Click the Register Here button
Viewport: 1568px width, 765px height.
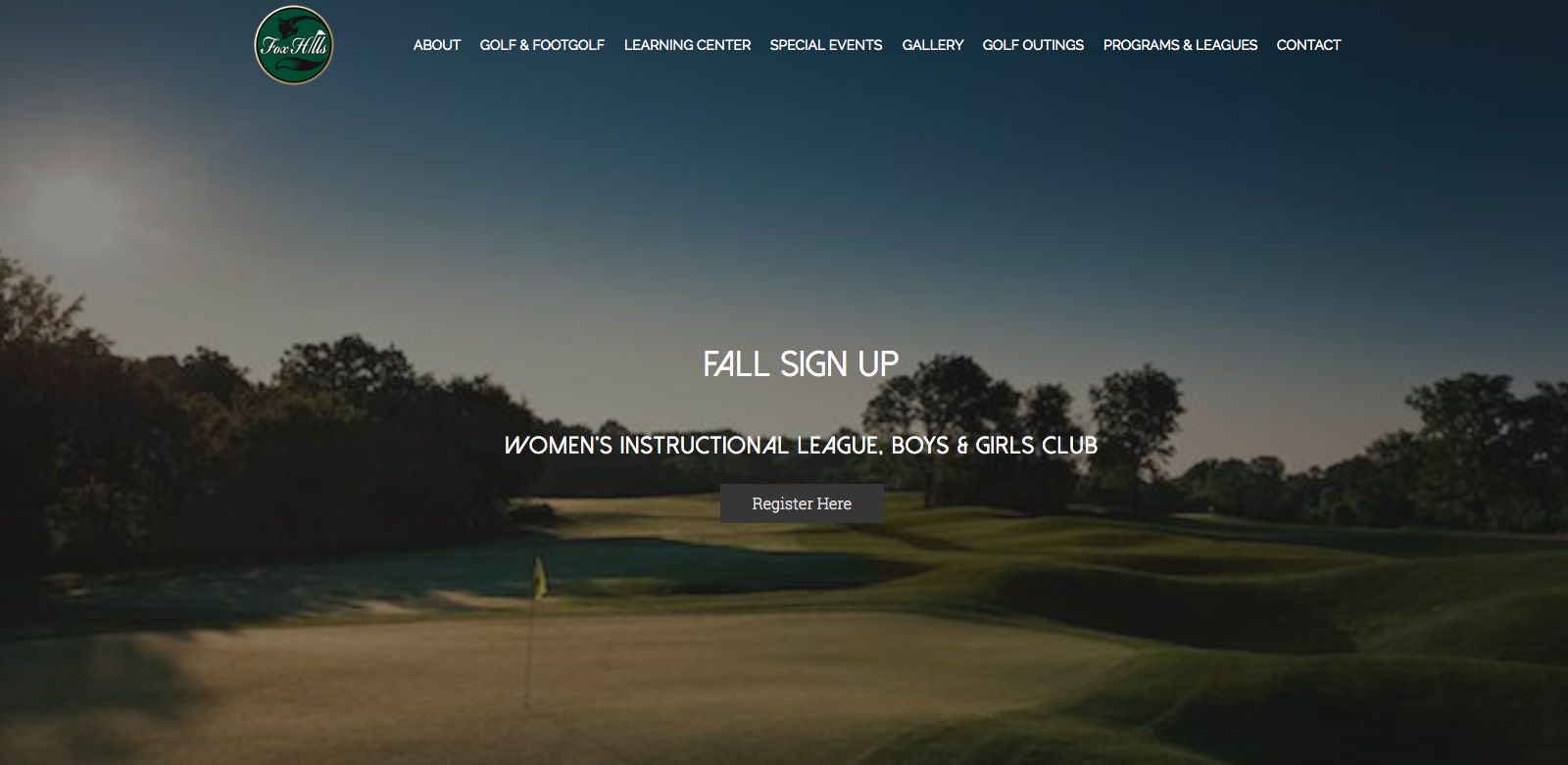[x=802, y=503]
